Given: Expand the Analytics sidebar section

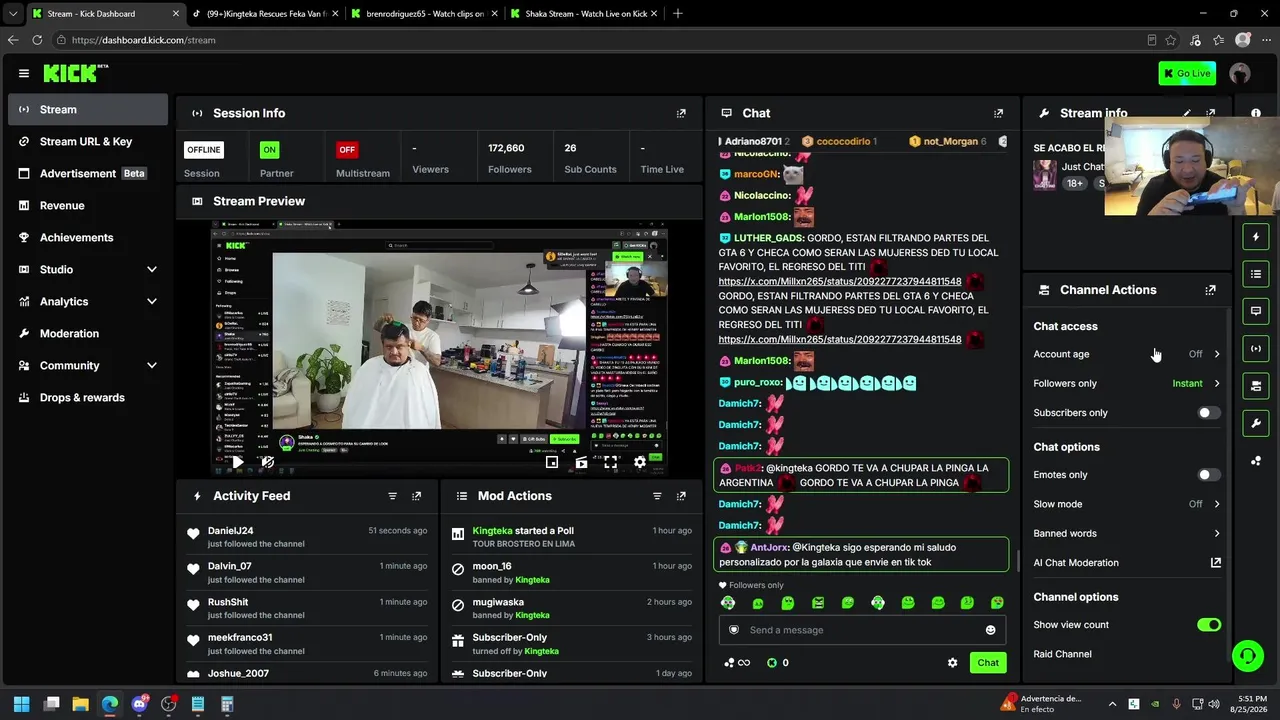Looking at the screenshot, I should click(x=88, y=301).
